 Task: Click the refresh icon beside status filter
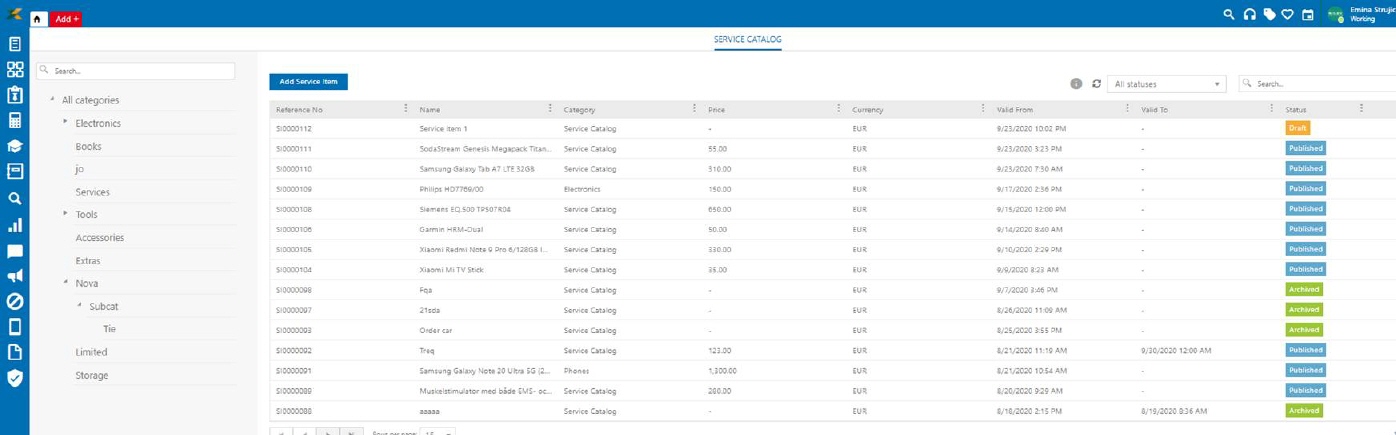[1096, 84]
